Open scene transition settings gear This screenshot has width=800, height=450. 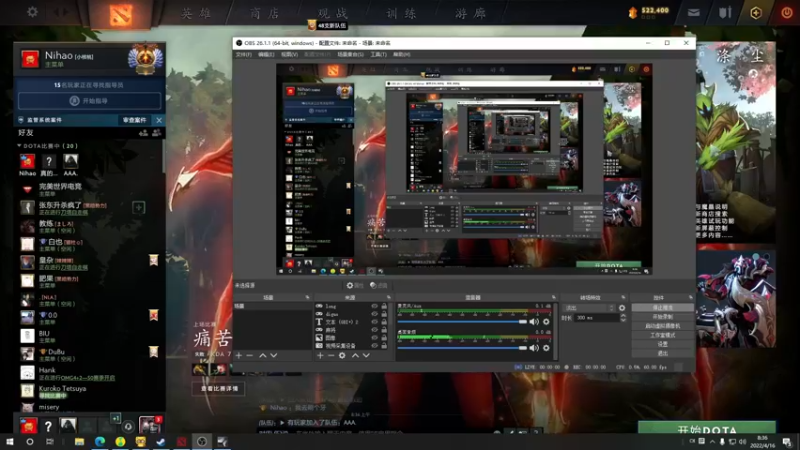pyautogui.click(x=622, y=308)
